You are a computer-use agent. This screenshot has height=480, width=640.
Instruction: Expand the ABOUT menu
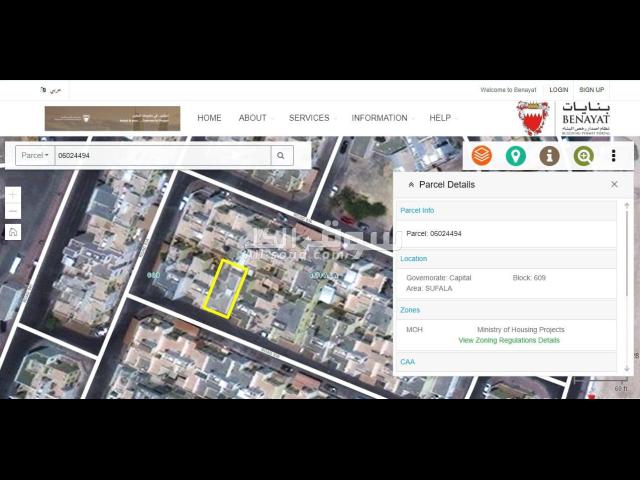pyautogui.click(x=254, y=118)
